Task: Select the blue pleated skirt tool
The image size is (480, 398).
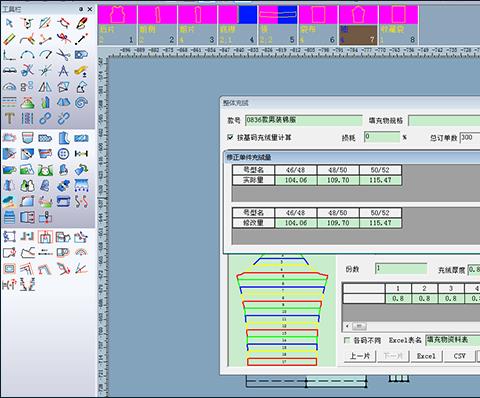Action: [63, 103]
